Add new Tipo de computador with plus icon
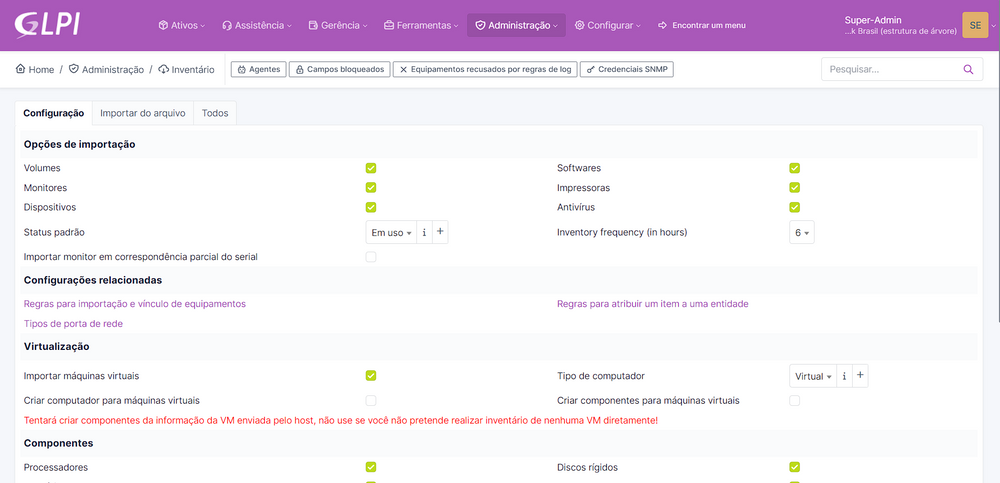The image size is (1000, 483). (x=860, y=376)
